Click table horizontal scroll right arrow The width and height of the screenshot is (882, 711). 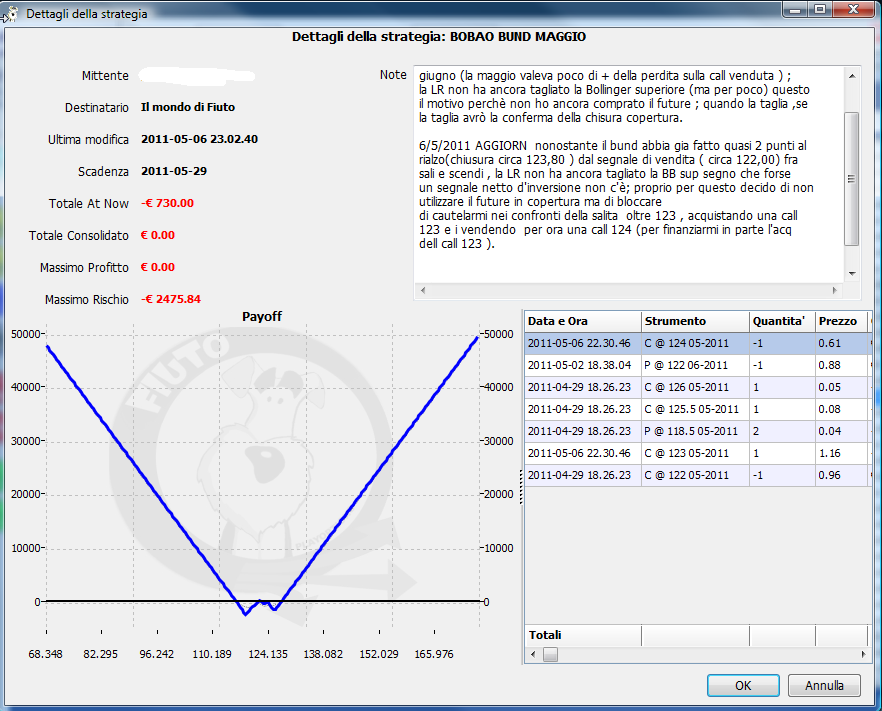tap(863, 654)
